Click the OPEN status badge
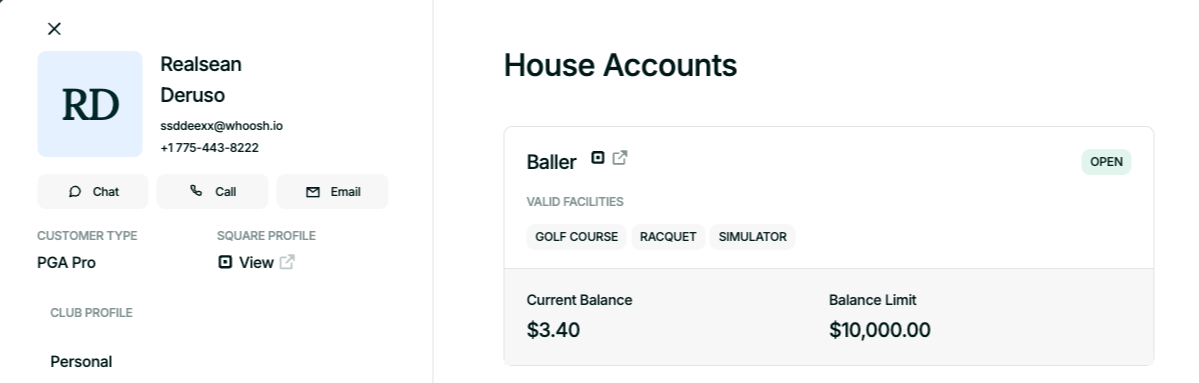 coord(1106,162)
